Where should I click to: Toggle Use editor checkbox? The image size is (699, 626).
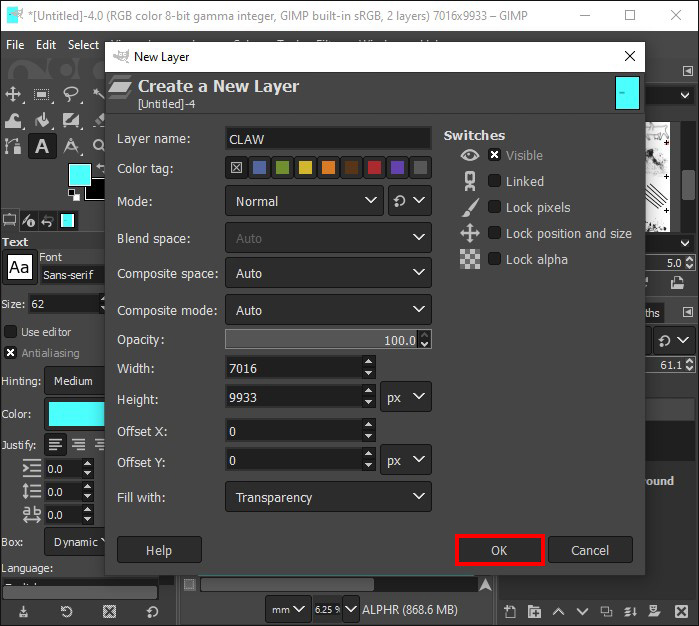pyautogui.click(x=10, y=332)
